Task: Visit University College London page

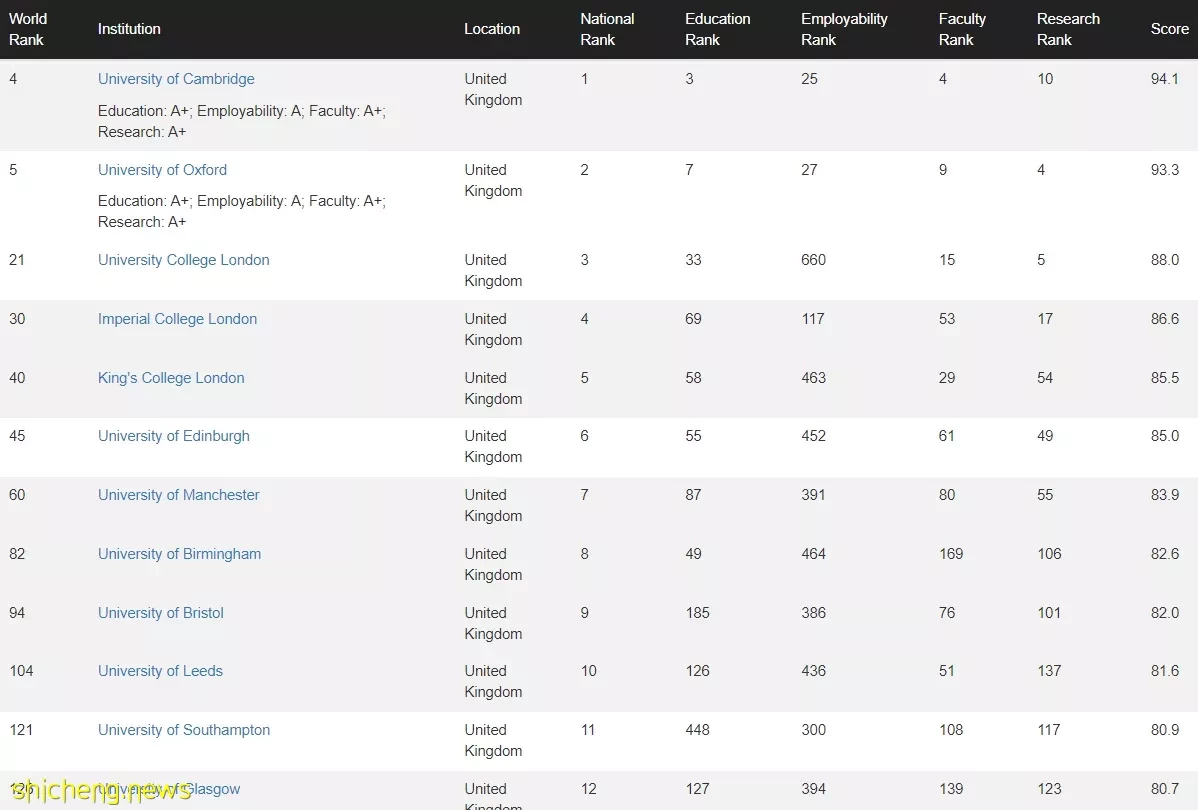Action: 183,260
